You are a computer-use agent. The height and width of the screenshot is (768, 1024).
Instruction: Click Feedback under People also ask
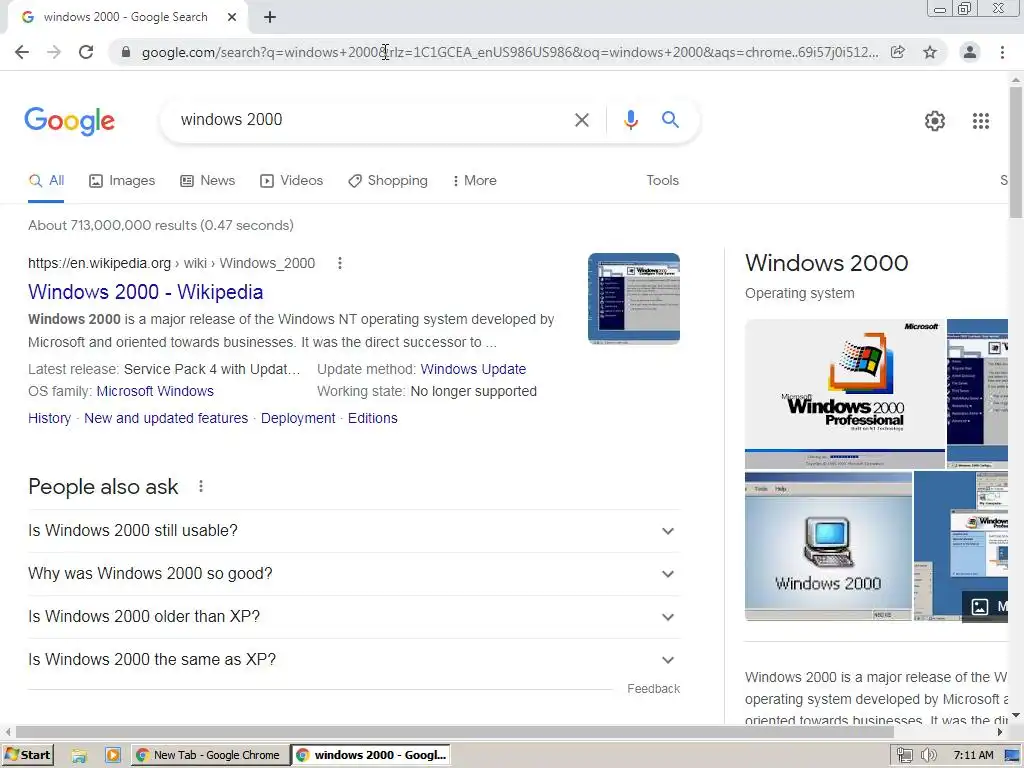click(653, 689)
